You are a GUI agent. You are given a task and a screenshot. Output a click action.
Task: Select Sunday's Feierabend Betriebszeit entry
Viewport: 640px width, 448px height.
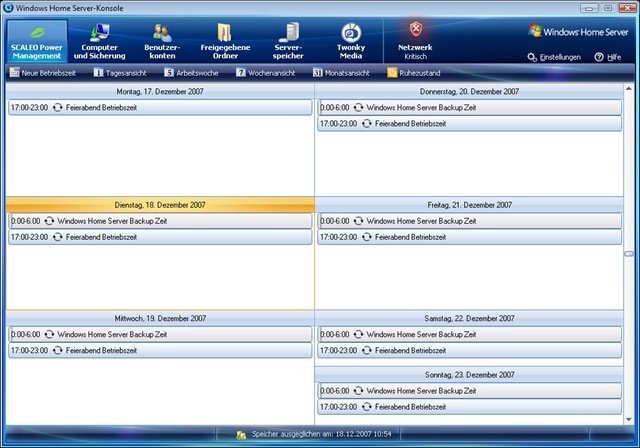[x=469, y=407]
